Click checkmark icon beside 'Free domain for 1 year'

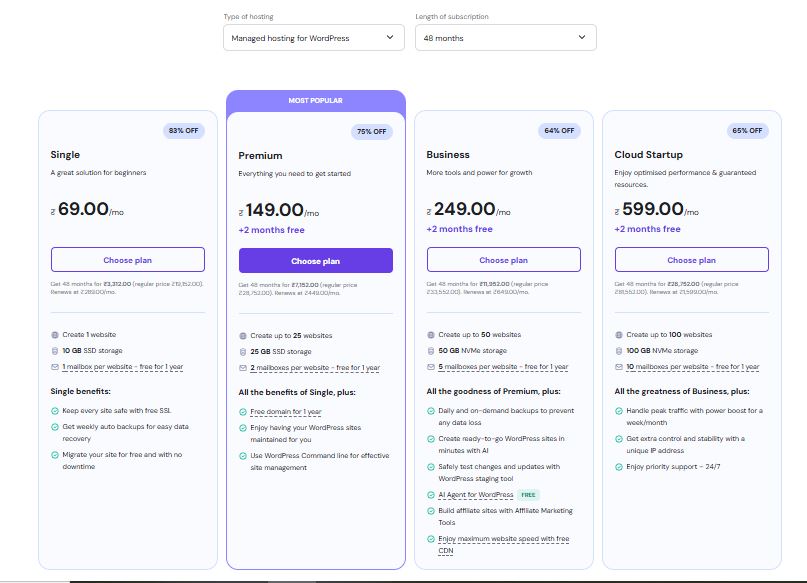pyautogui.click(x=242, y=412)
